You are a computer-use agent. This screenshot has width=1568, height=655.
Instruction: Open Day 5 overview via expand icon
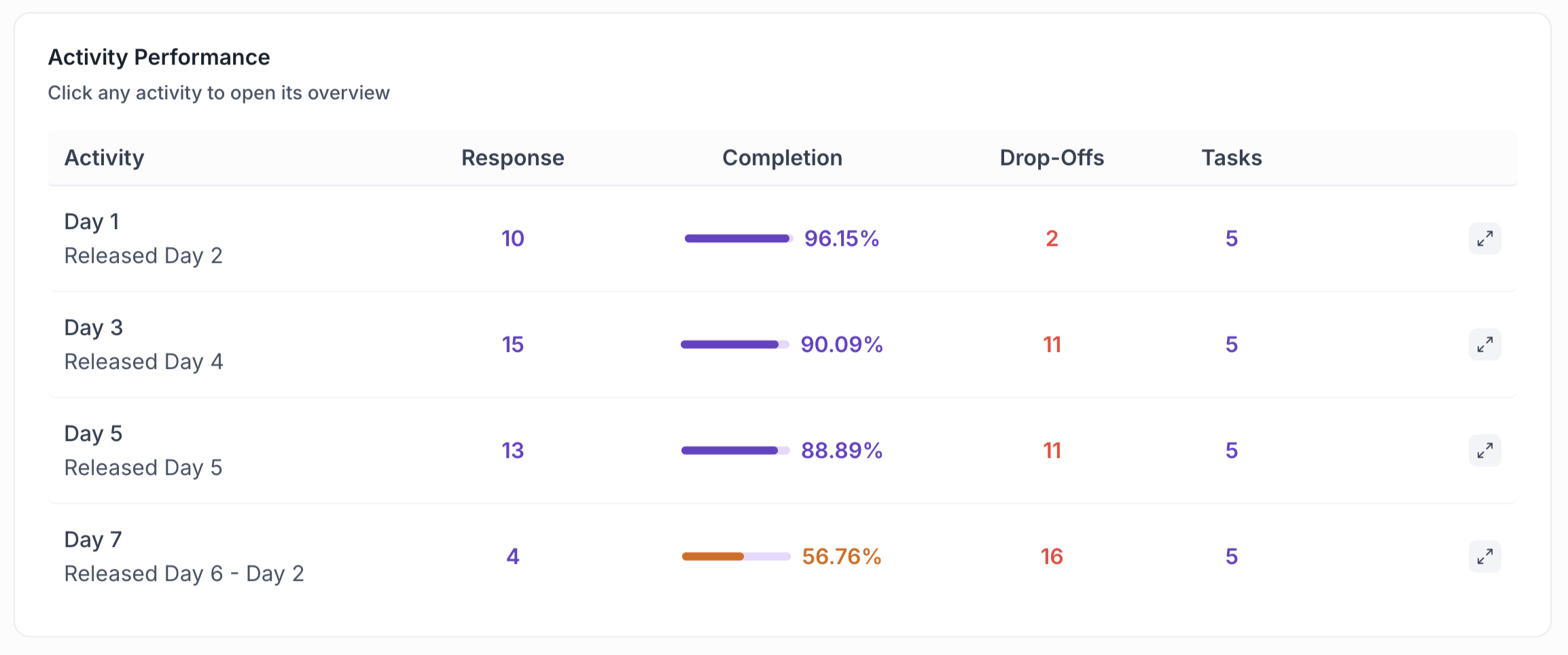1484,450
